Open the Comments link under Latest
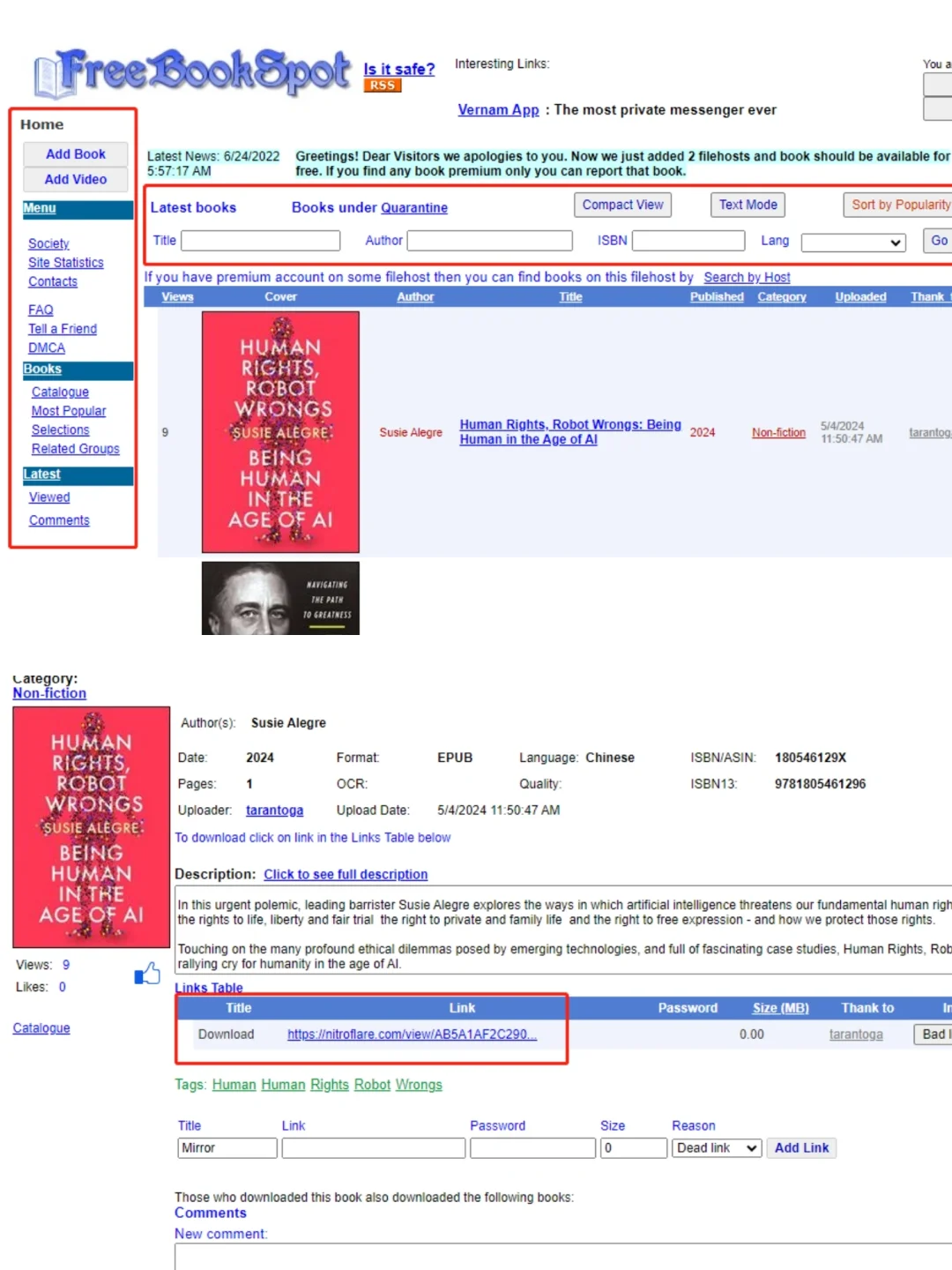The height and width of the screenshot is (1270, 952). (59, 520)
